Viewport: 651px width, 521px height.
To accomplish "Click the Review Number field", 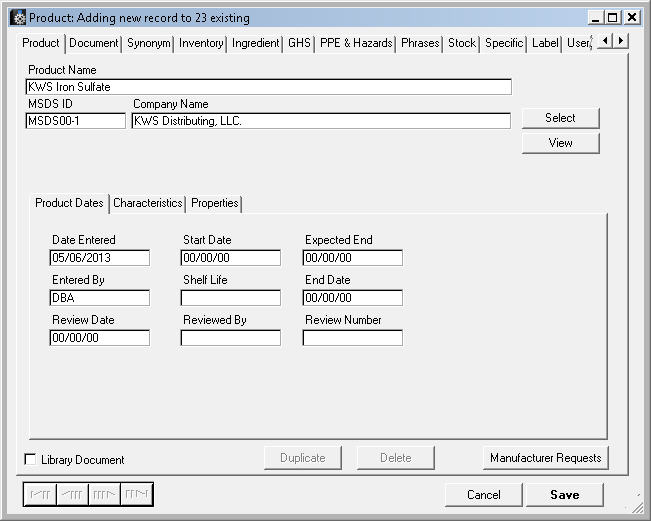I will (352, 338).
